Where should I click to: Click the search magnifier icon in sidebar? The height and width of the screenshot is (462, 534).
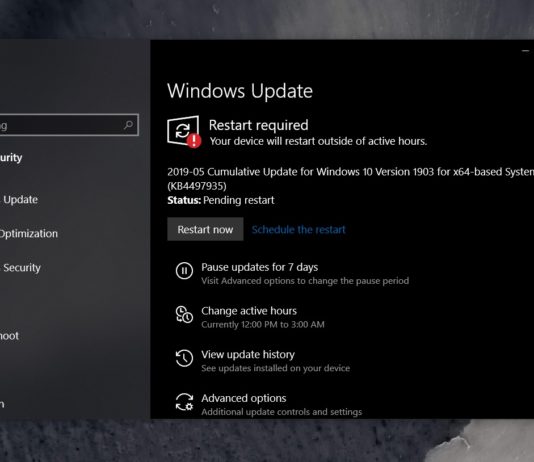click(128, 125)
